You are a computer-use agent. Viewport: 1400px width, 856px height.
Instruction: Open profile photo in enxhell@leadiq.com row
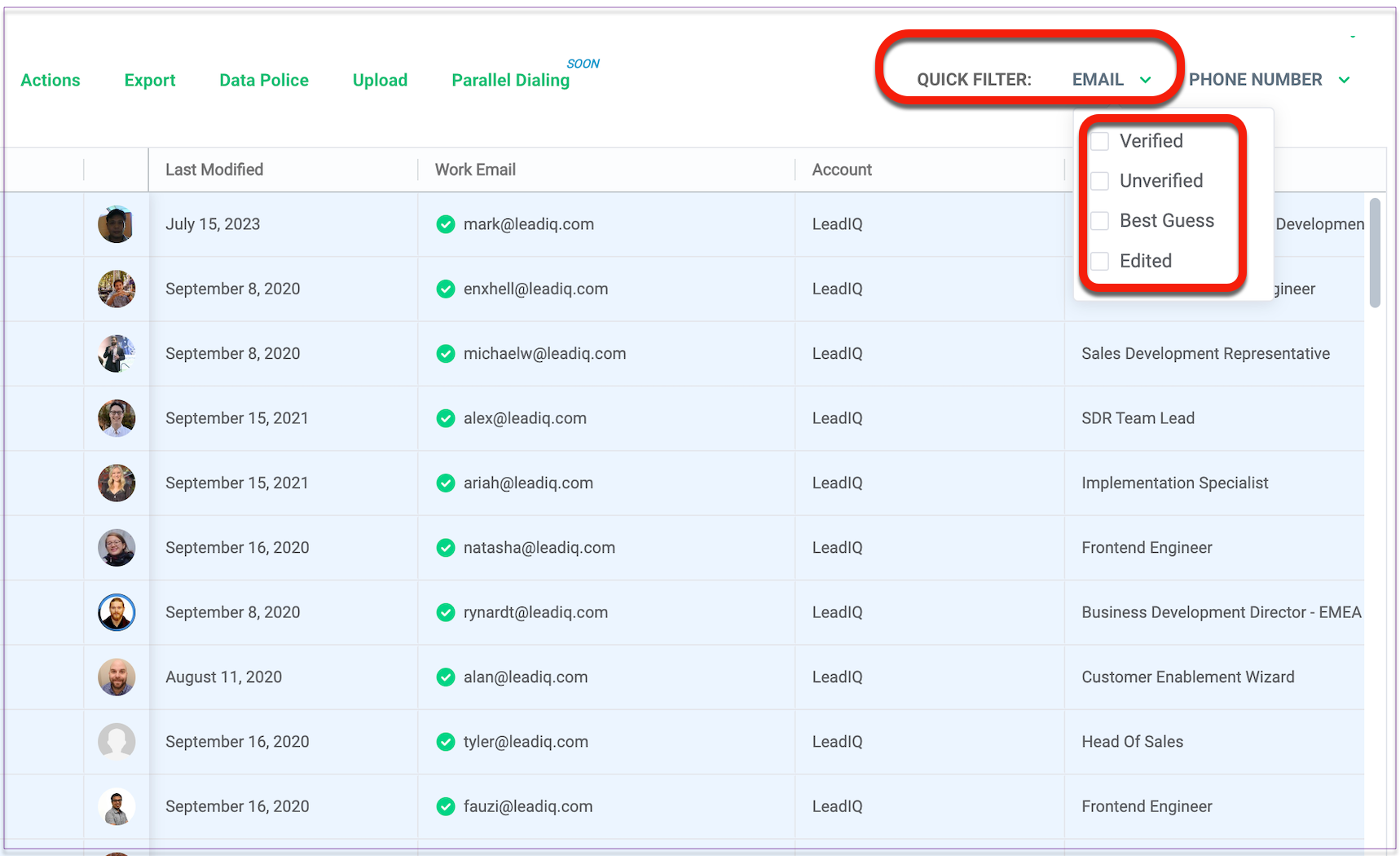tap(117, 289)
